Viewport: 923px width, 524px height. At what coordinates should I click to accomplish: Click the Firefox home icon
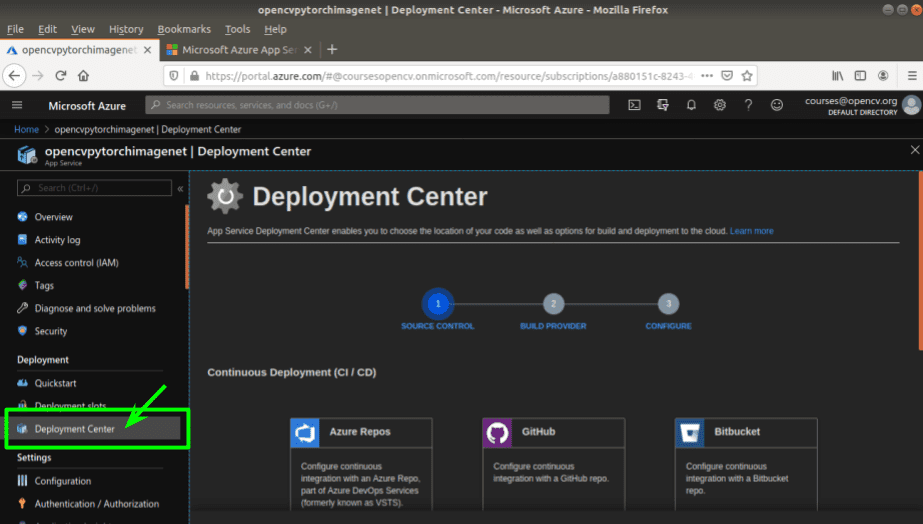tap(84, 75)
